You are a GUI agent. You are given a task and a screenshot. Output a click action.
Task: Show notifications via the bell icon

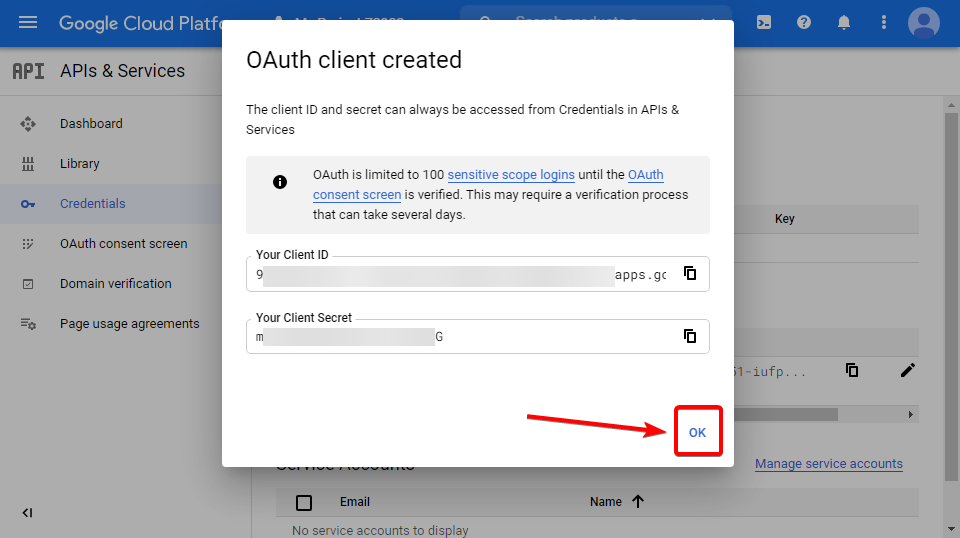coord(844,22)
